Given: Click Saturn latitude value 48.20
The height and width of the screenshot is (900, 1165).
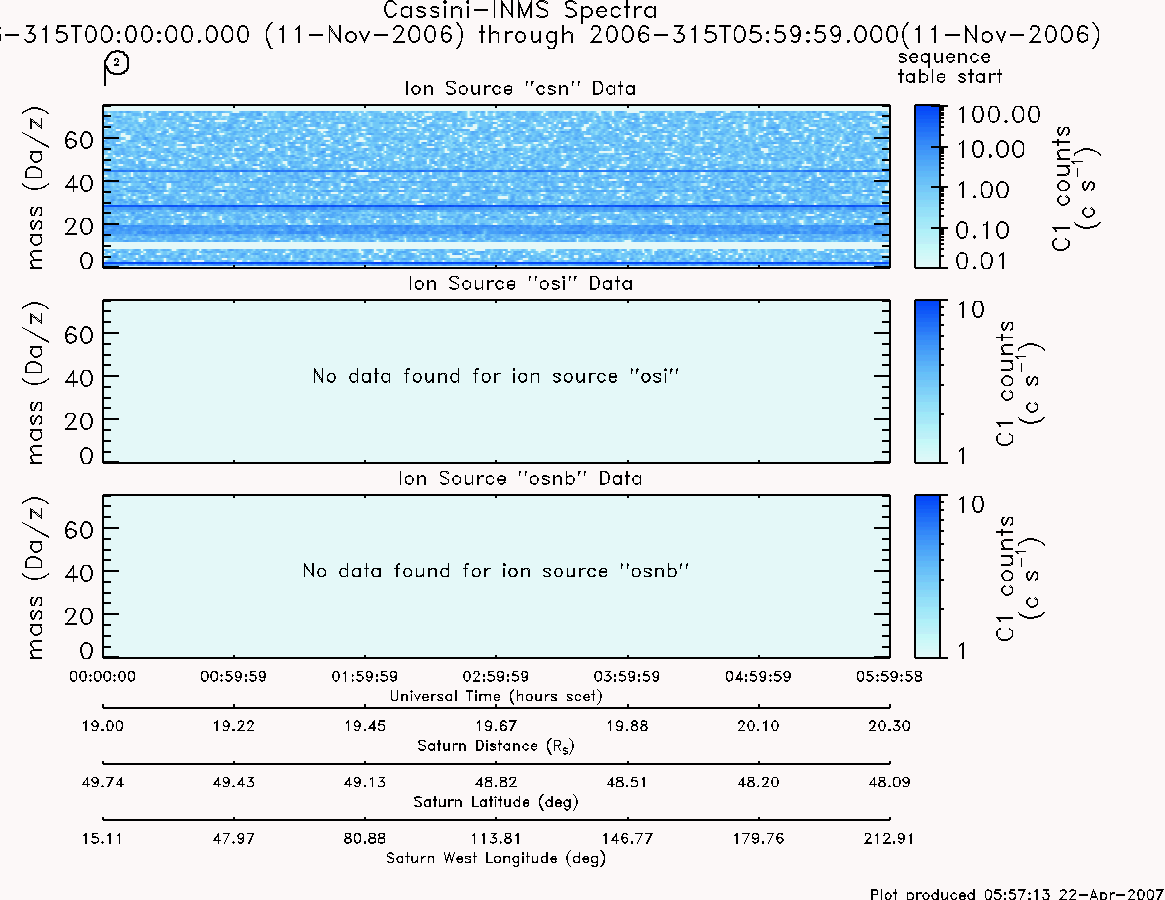Looking at the screenshot, I should pyautogui.click(x=759, y=783).
